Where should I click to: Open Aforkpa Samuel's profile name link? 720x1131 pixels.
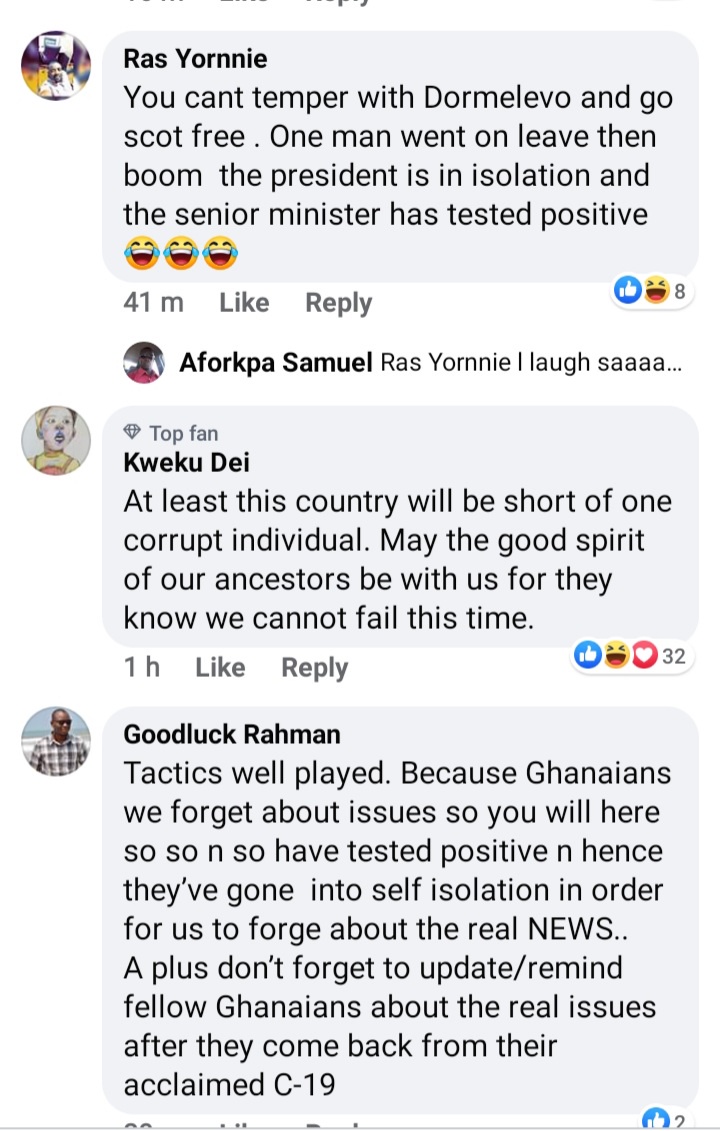[x=276, y=363]
